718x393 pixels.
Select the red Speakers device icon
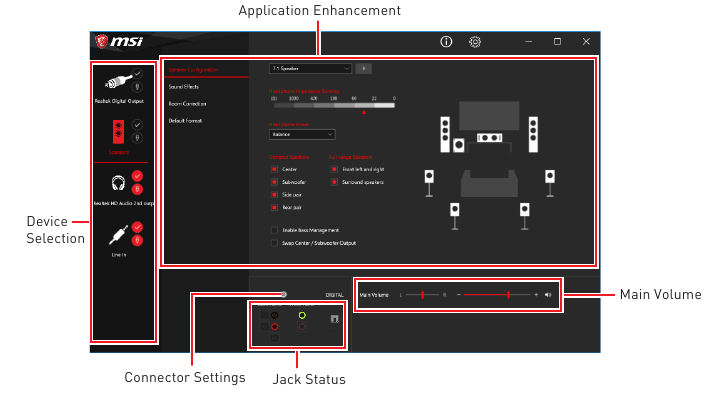click(118, 131)
